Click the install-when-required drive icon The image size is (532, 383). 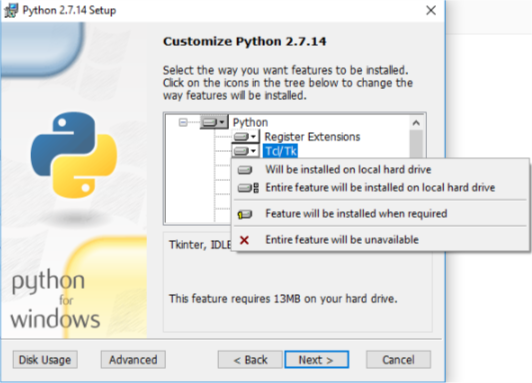[x=245, y=214]
